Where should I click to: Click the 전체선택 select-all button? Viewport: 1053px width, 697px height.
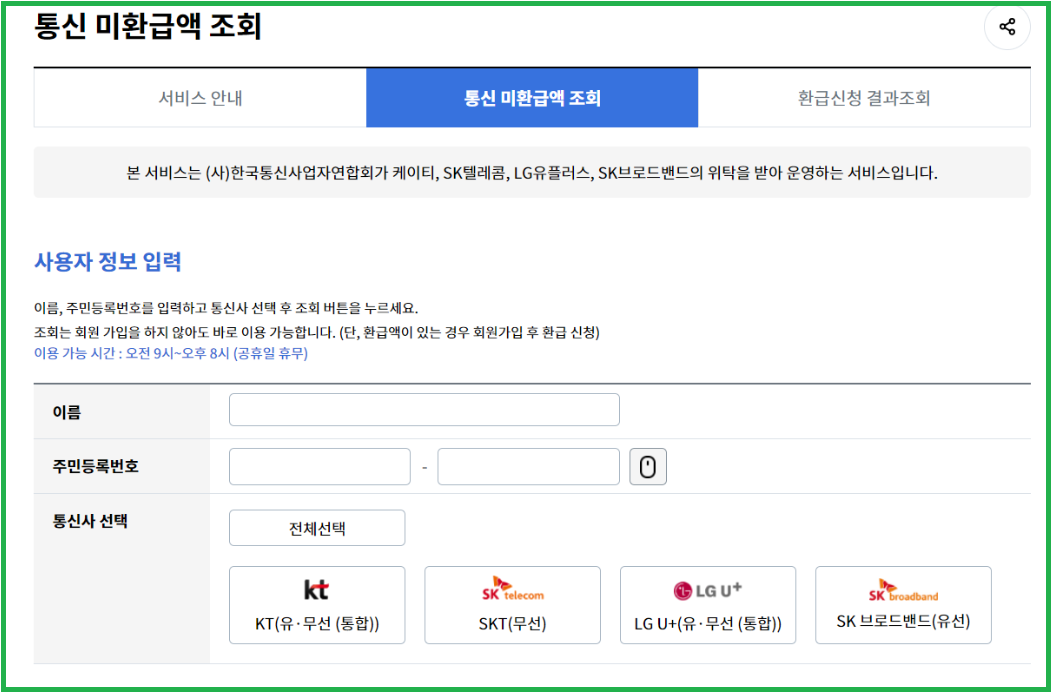point(317,527)
